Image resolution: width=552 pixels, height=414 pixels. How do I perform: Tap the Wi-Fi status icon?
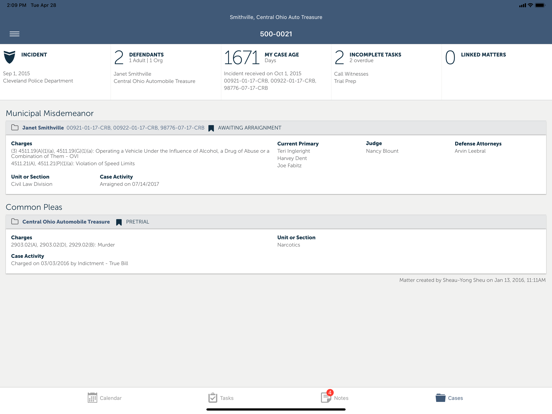(x=530, y=5)
